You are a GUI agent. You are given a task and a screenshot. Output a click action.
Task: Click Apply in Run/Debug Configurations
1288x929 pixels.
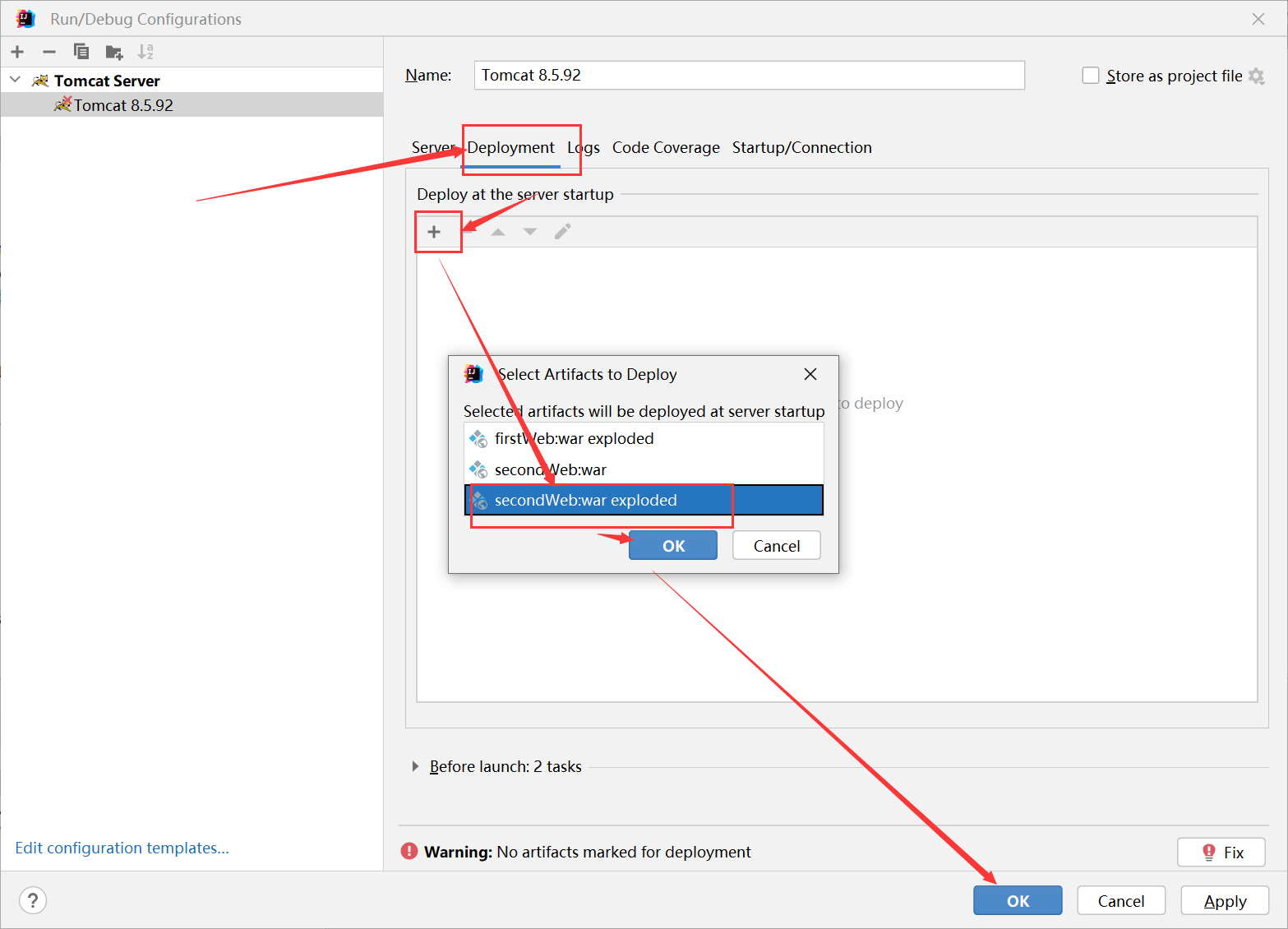tap(1225, 900)
